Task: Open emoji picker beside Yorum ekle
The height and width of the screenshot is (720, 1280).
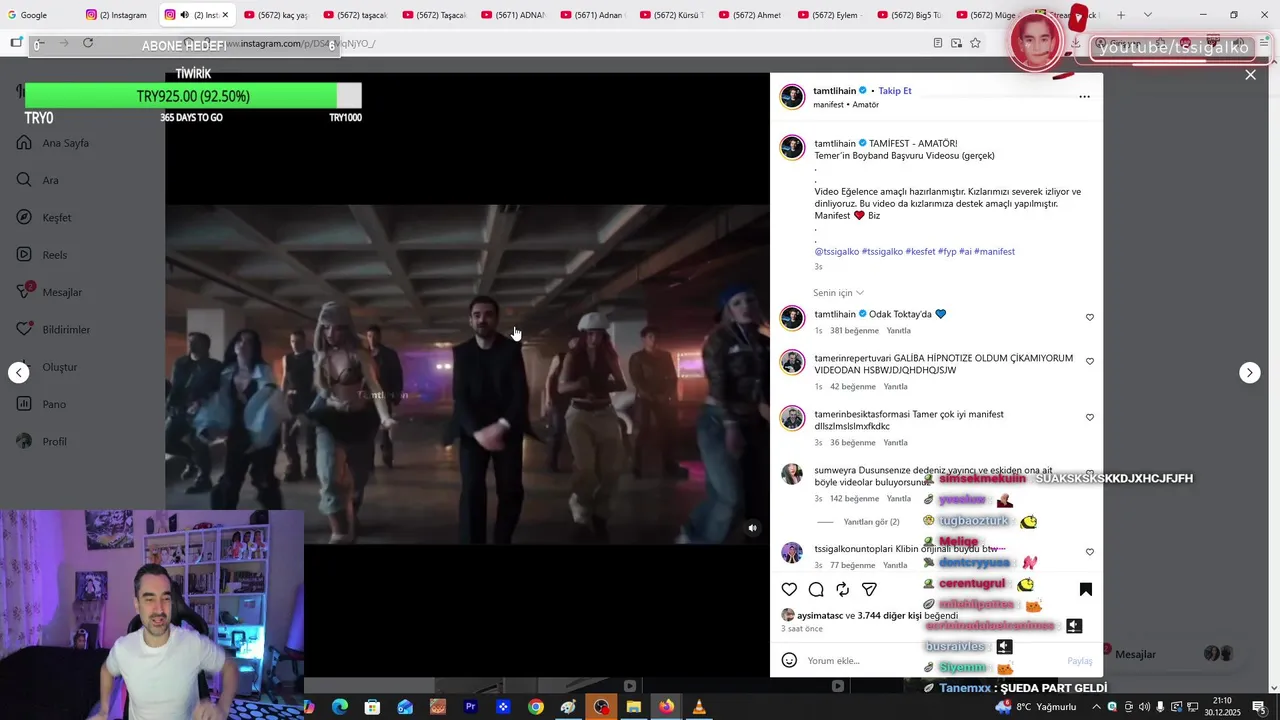Action: coord(789,660)
